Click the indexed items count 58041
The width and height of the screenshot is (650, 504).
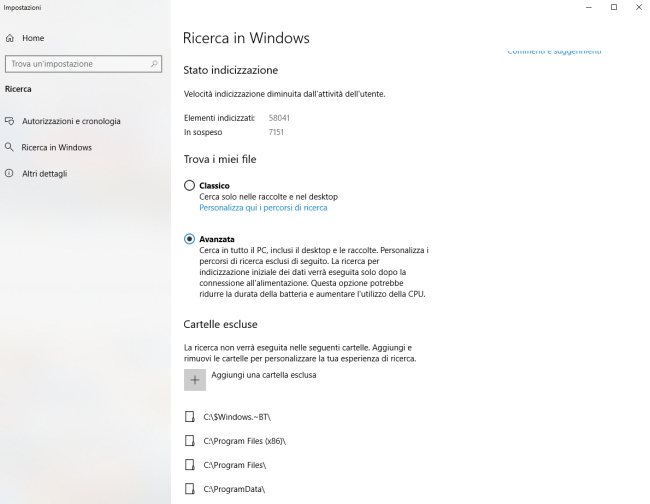click(x=279, y=118)
